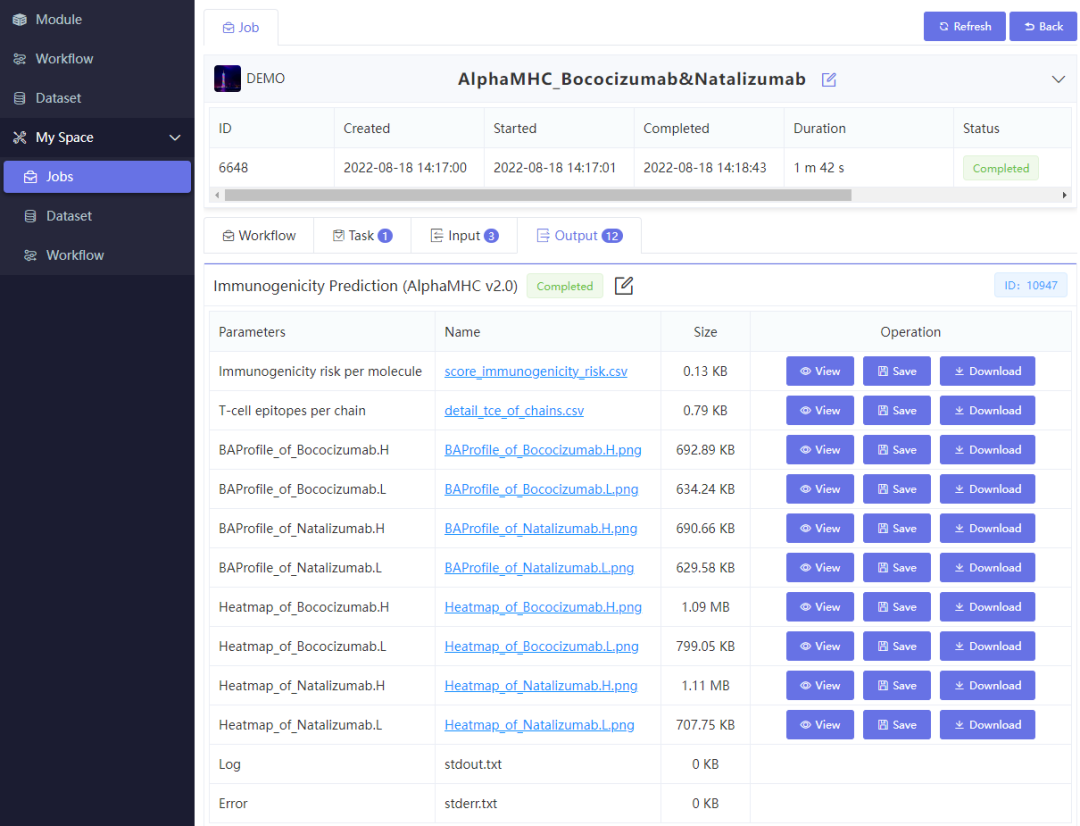Open the BAProfile_of_Bococizumab.H.png link

542,450
